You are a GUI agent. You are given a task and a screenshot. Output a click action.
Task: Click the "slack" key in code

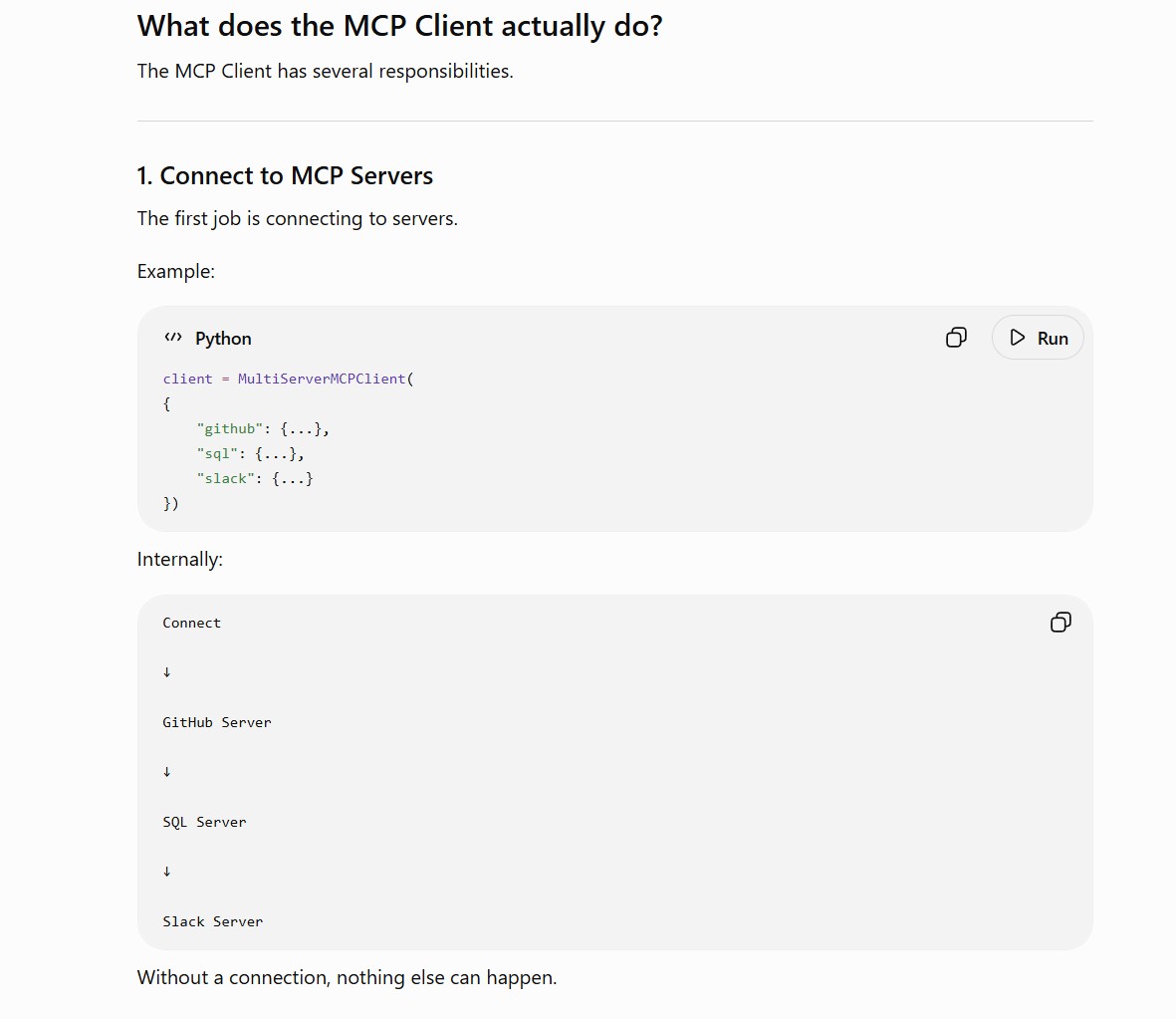(225, 478)
